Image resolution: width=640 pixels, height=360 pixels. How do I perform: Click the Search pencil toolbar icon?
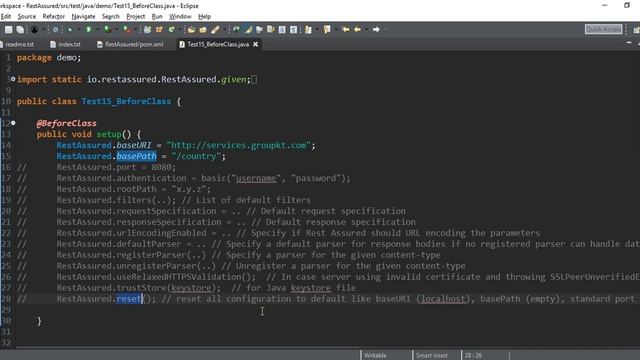click(x=215, y=29)
